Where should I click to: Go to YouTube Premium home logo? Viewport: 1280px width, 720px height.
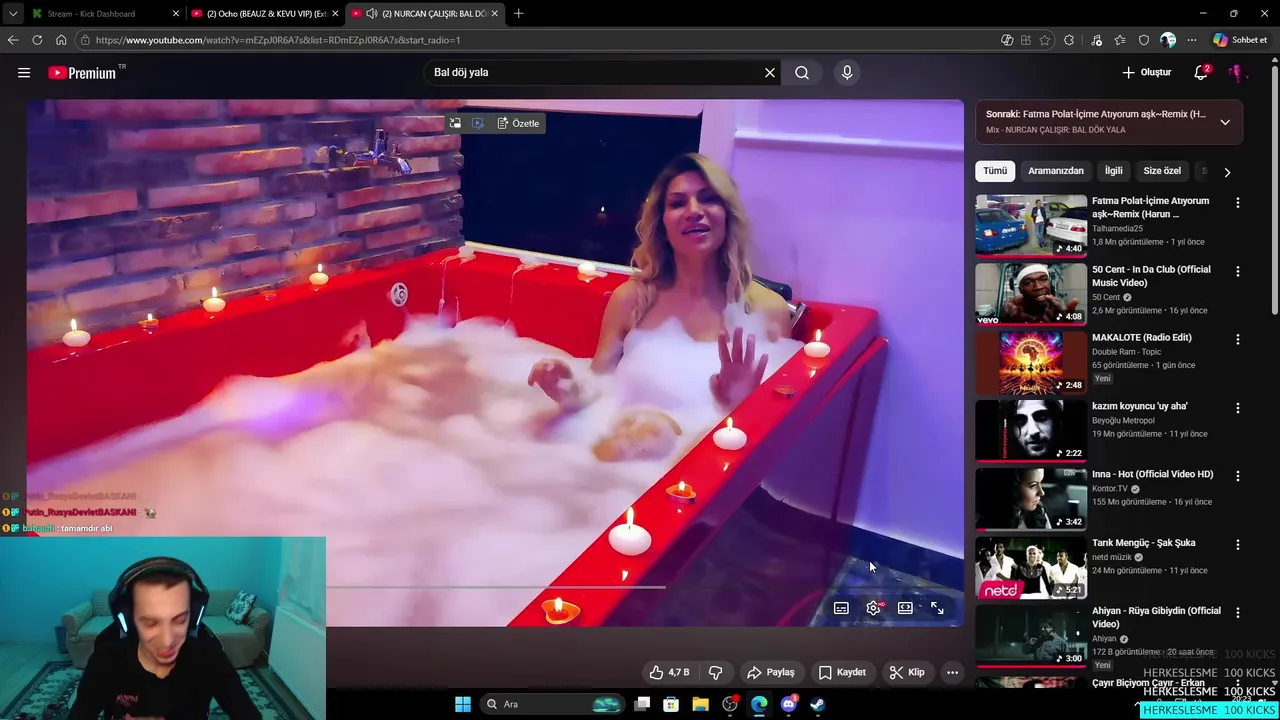pyautogui.click(x=82, y=73)
